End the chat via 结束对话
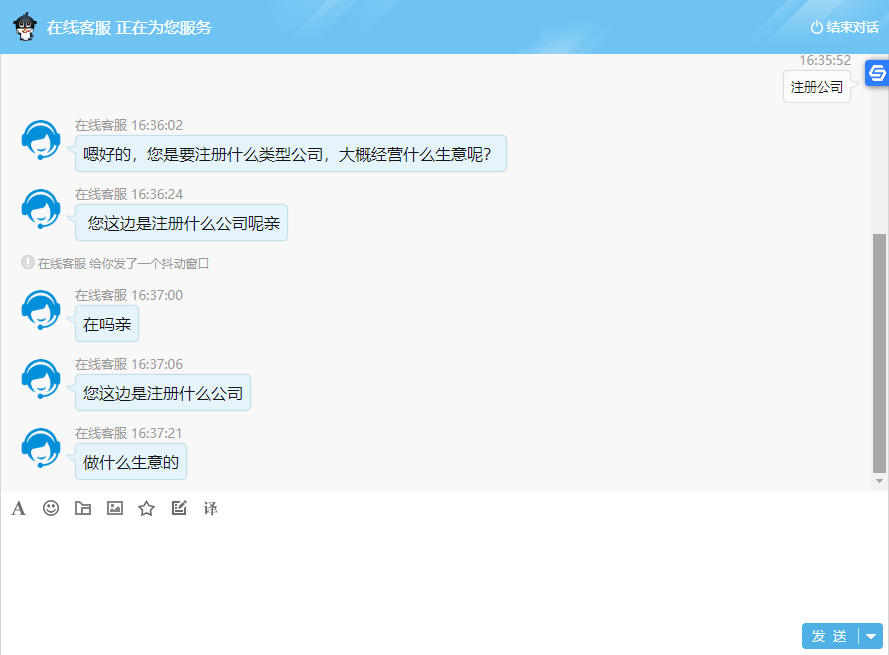 [x=844, y=27]
